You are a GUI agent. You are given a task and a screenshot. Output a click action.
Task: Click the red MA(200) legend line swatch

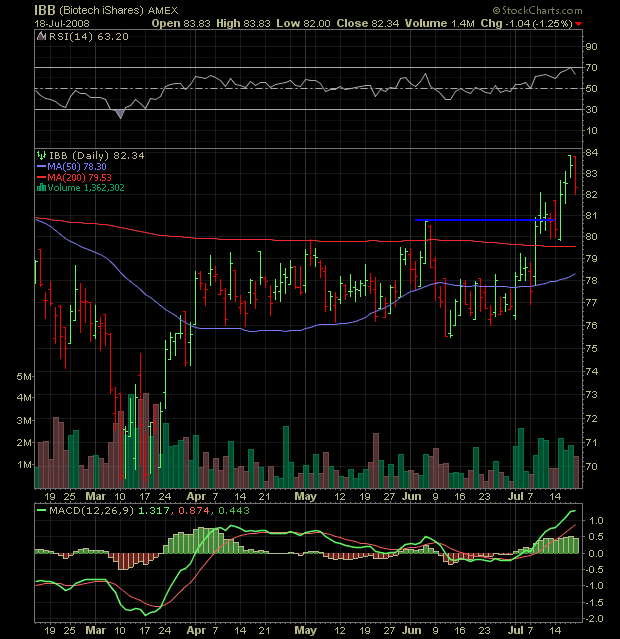click(41, 177)
